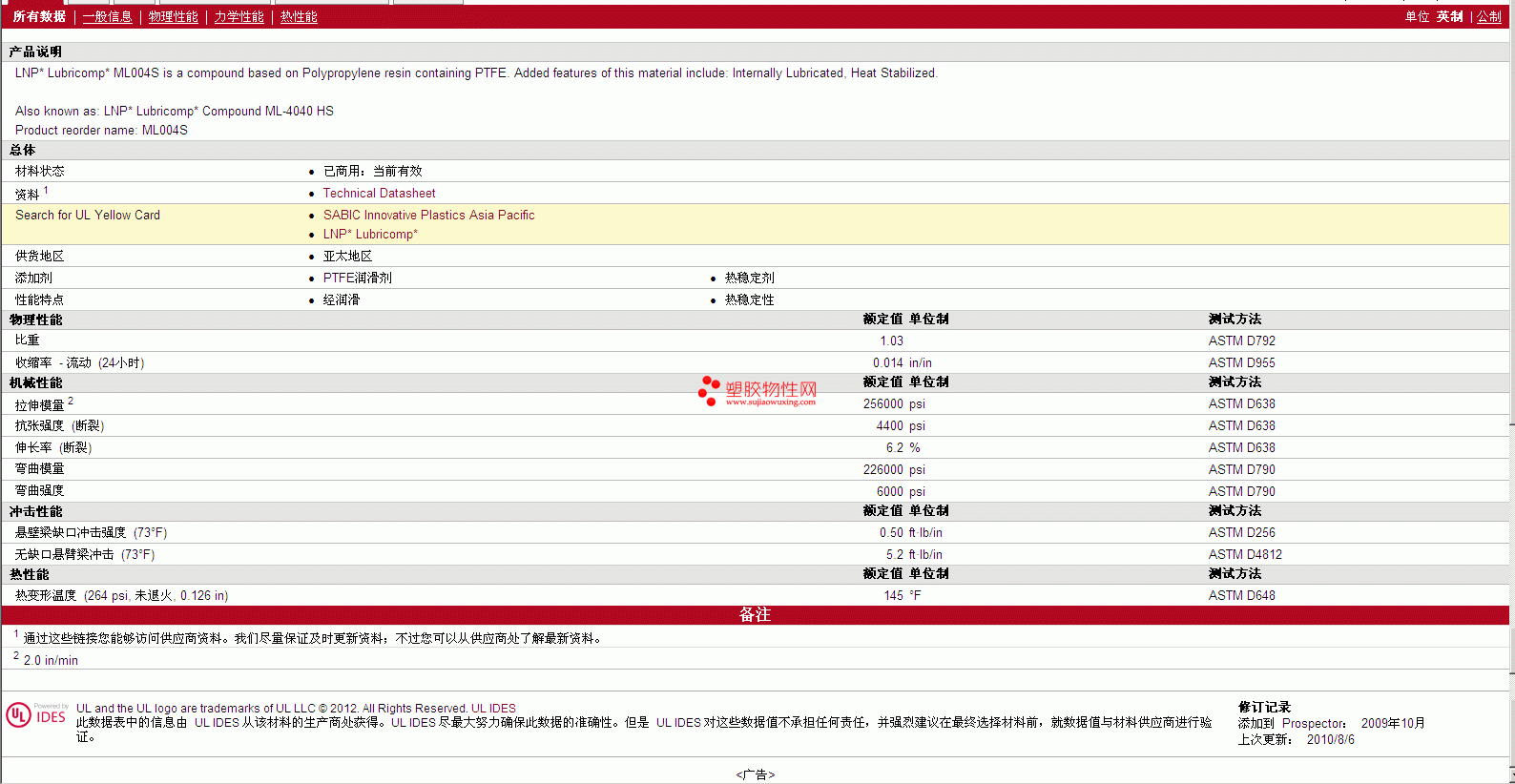Screen dimensions: 1515x784
Task: Open the 一般信息 tab
Action: [x=108, y=17]
